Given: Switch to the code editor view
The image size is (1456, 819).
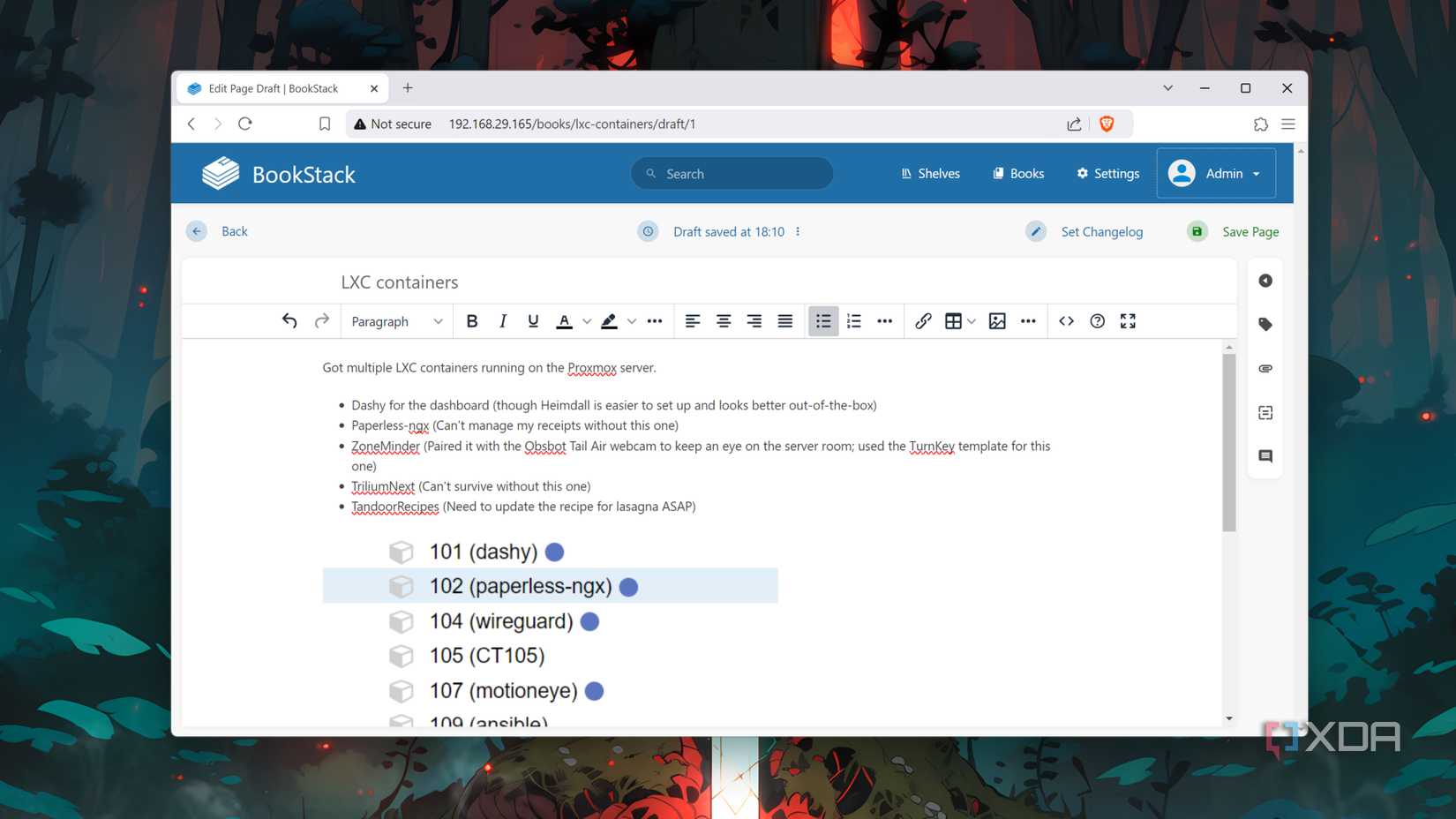Looking at the screenshot, I should coord(1066,320).
